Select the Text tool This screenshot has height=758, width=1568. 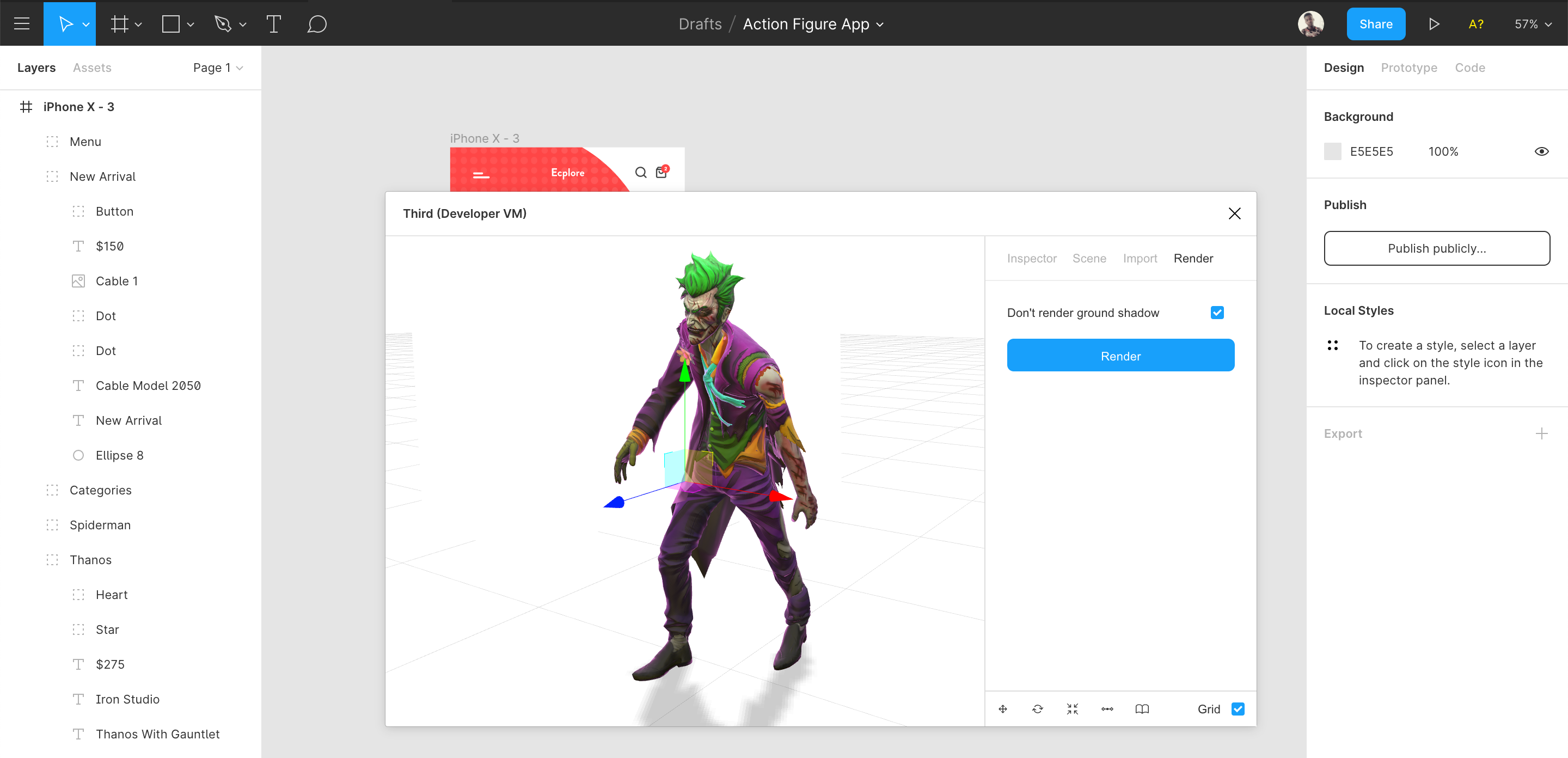click(x=274, y=24)
